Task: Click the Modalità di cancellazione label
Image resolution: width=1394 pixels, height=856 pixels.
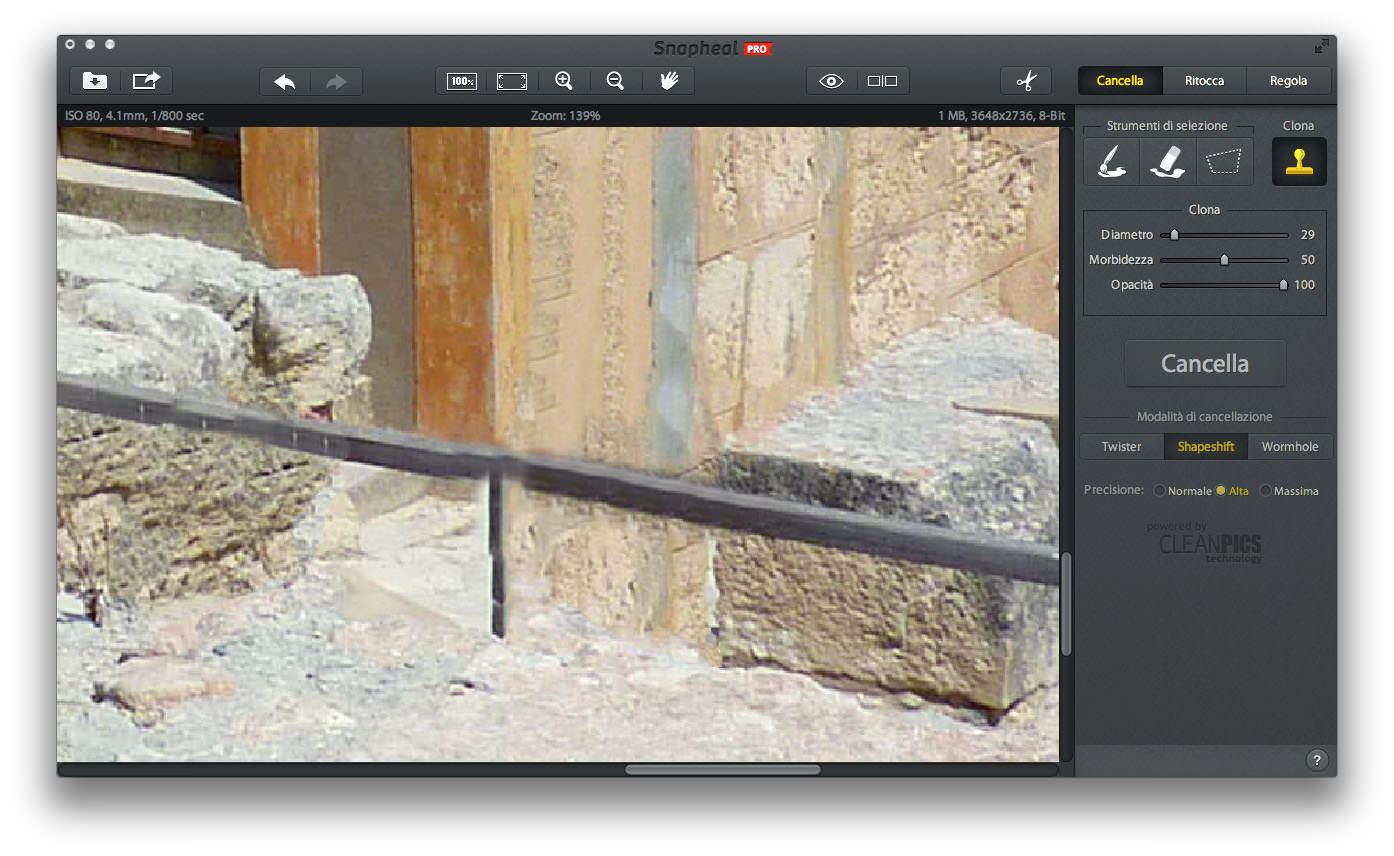Action: click(1205, 417)
